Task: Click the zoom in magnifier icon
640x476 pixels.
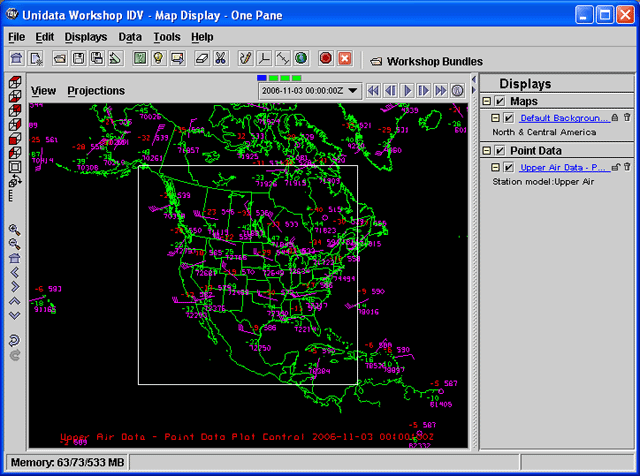Action: tap(14, 229)
